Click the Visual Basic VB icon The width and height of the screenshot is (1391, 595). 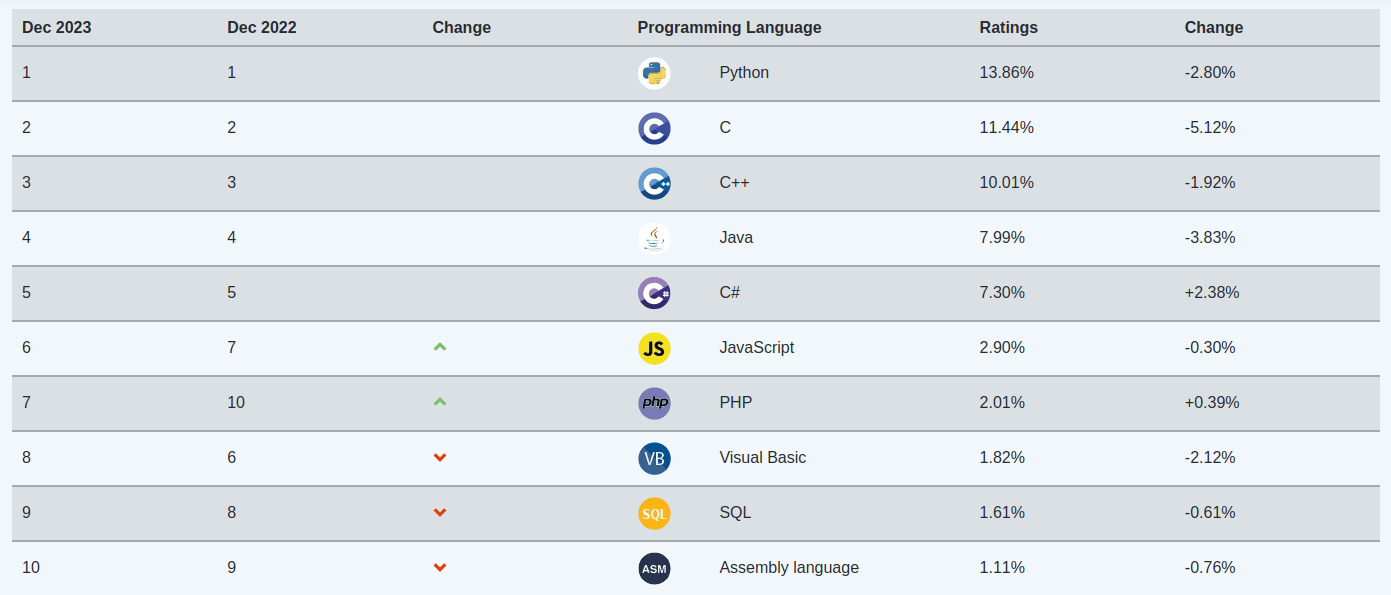click(x=654, y=458)
